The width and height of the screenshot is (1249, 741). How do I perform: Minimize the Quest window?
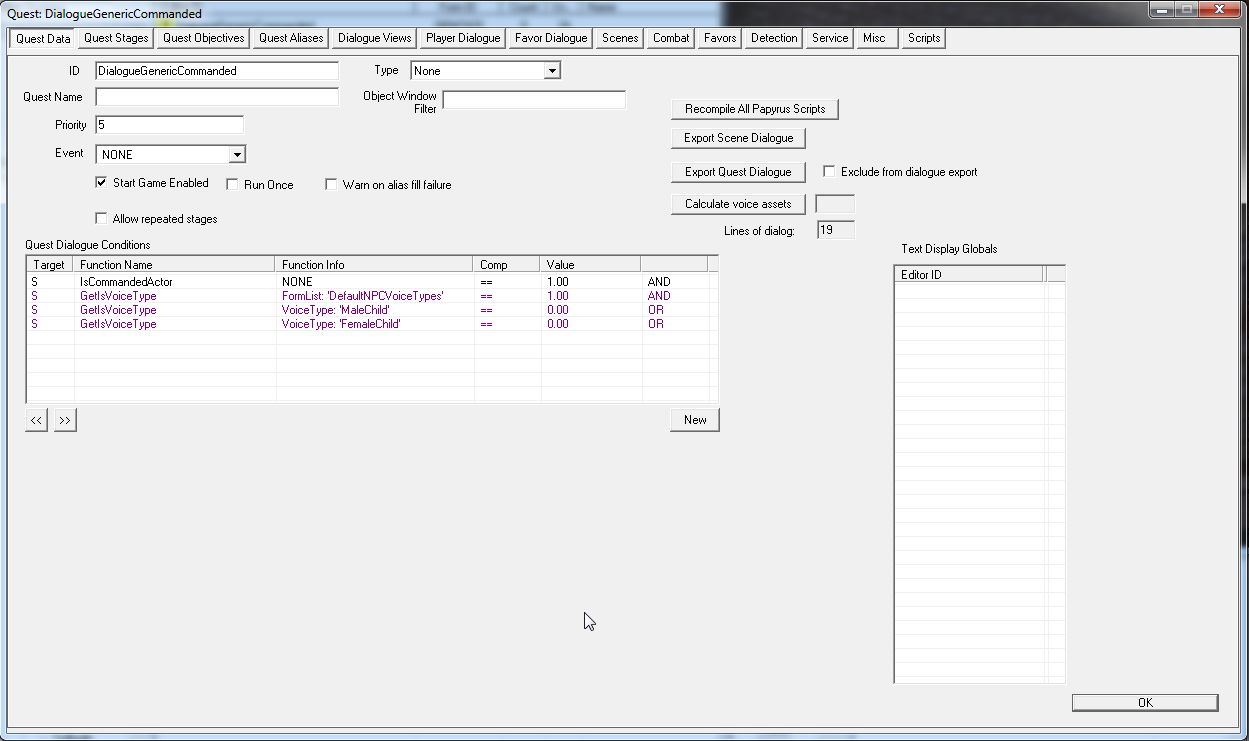1160,9
